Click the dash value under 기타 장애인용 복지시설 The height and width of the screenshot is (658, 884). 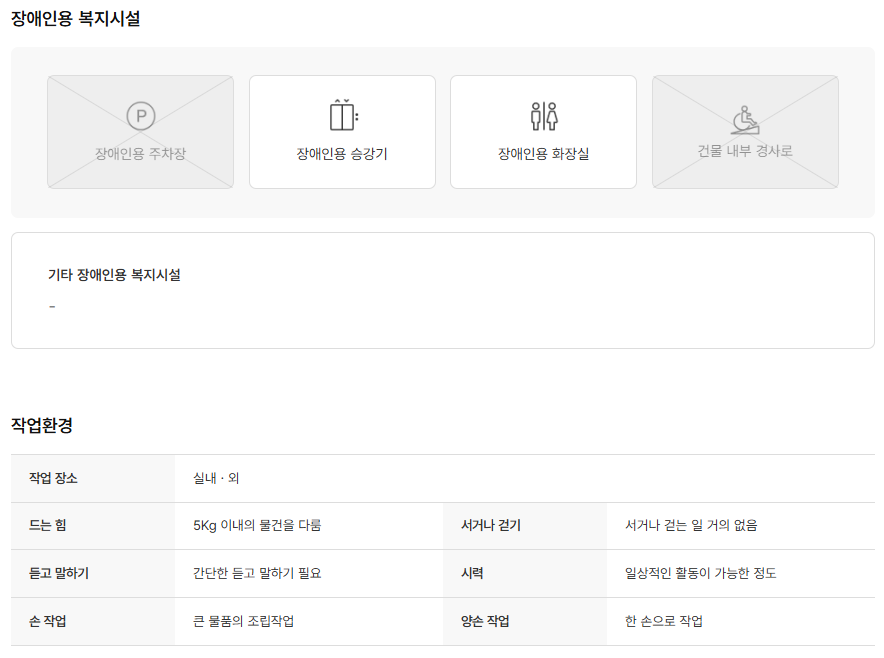click(x=52, y=306)
